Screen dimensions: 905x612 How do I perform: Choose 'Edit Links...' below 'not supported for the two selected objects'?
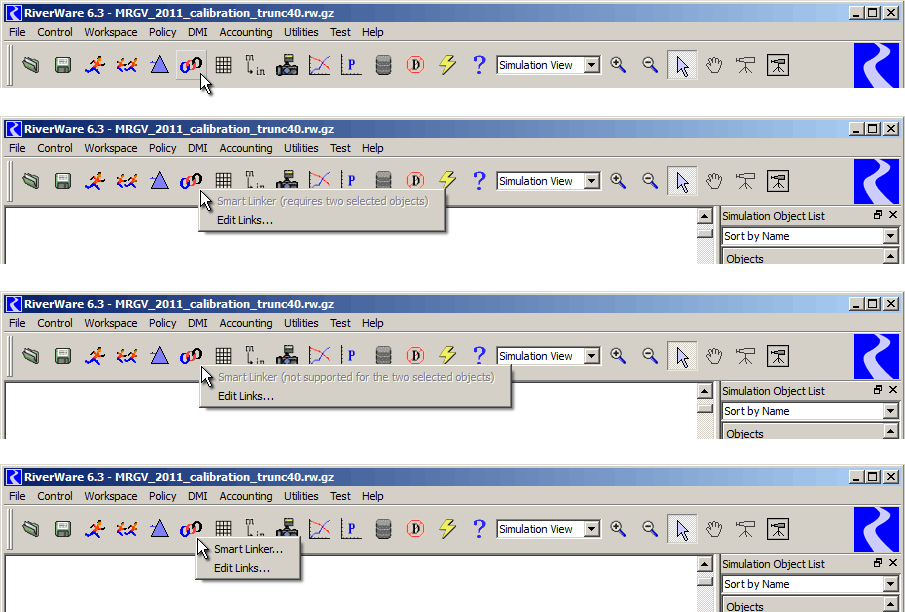coord(355,396)
